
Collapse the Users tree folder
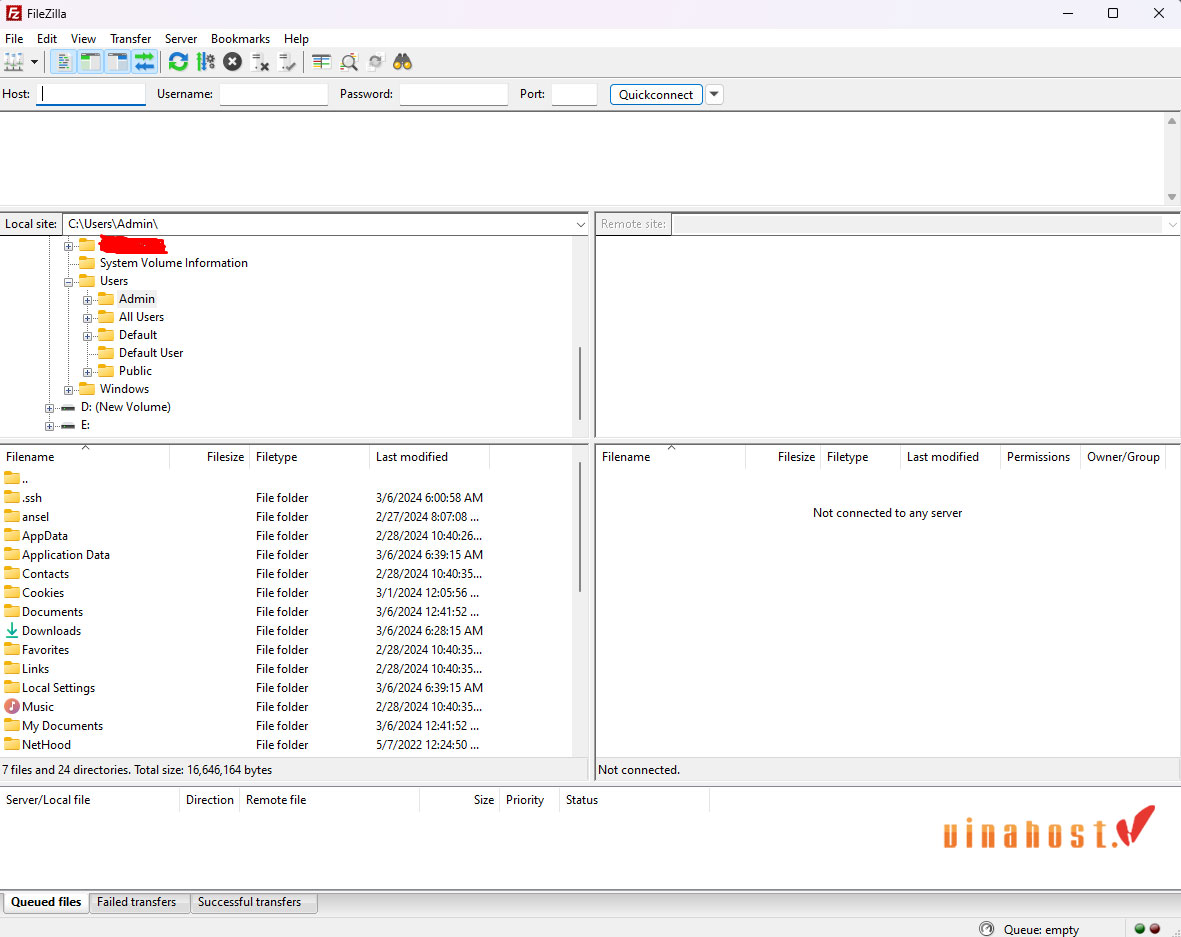coord(69,282)
